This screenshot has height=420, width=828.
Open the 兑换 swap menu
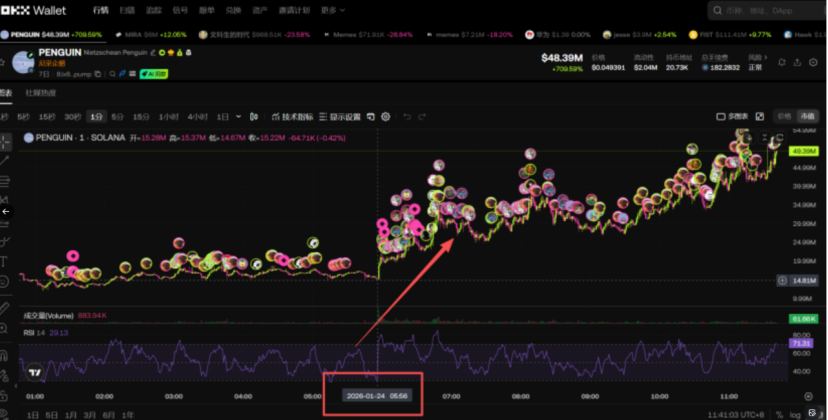tap(233, 10)
